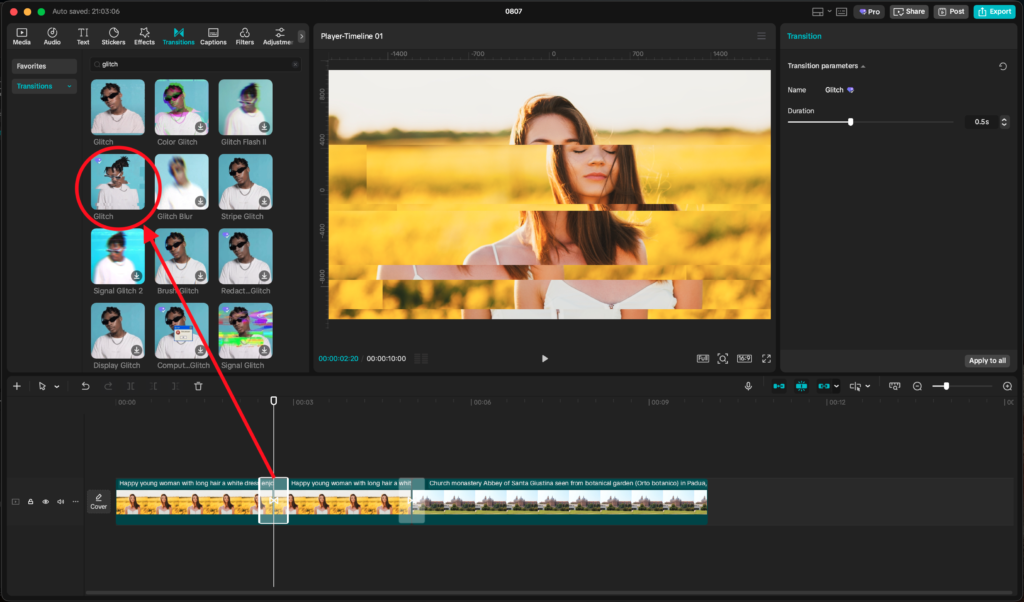Zoom in the timeline
Viewport: 1024px width, 602px height.
click(1008, 386)
